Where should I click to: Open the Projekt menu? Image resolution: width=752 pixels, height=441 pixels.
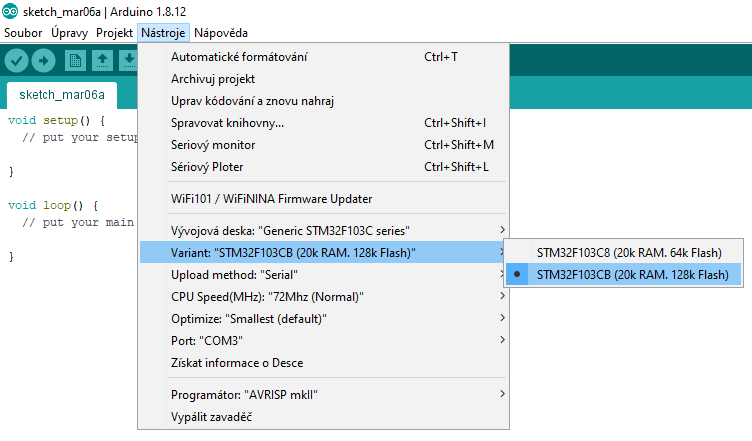(x=114, y=33)
